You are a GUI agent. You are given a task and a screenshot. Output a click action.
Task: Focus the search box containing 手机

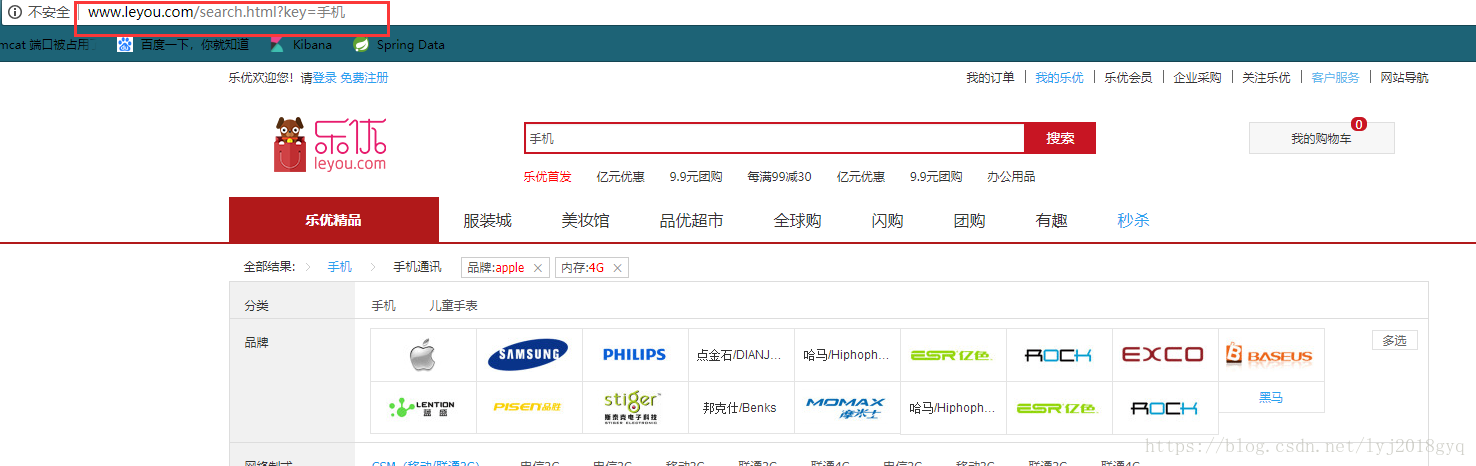pyautogui.click(x=774, y=138)
